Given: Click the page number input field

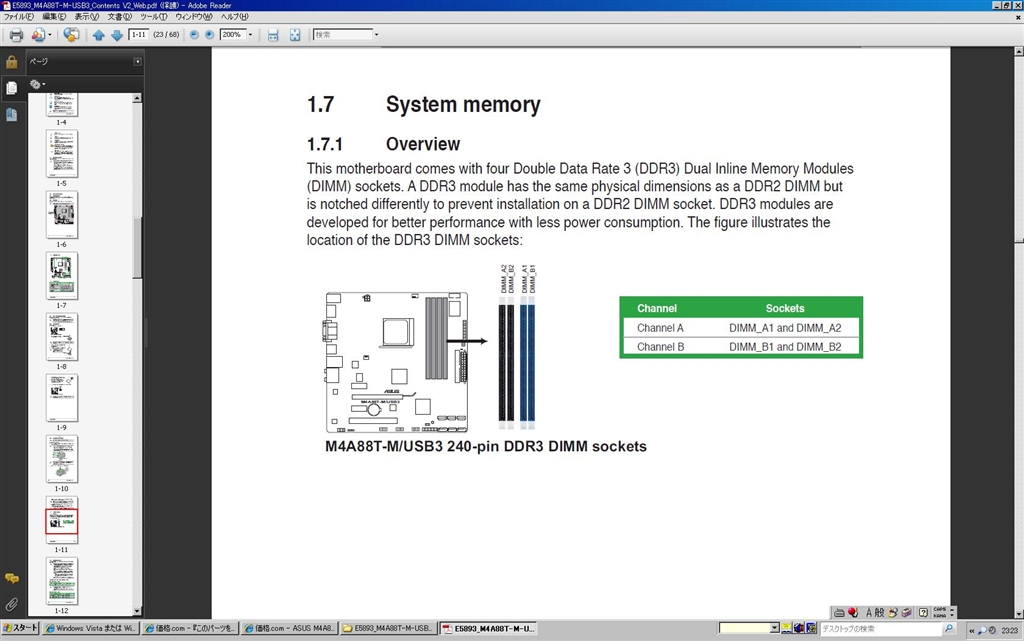Looking at the screenshot, I should (138, 35).
